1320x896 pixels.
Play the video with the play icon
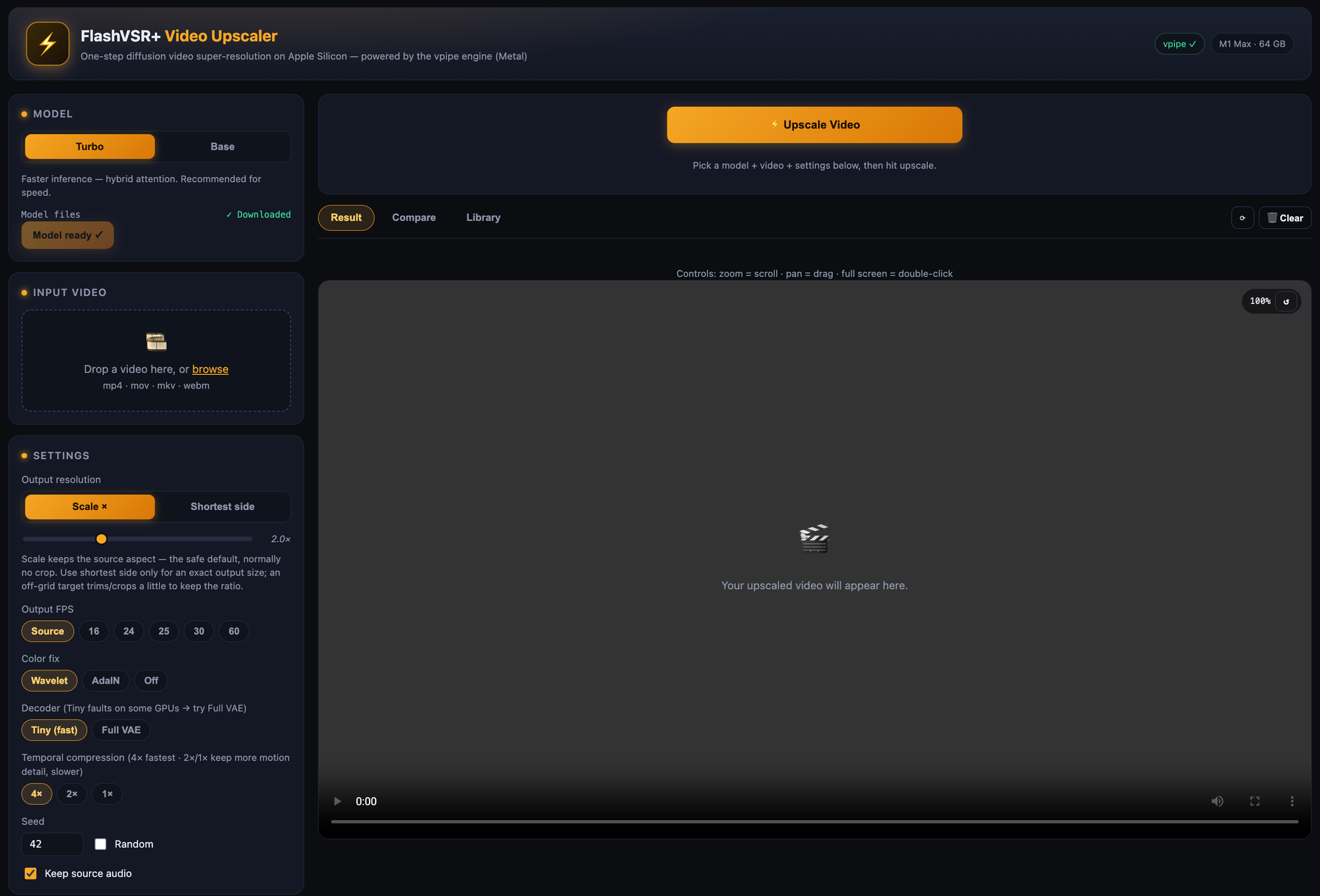(337, 801)
